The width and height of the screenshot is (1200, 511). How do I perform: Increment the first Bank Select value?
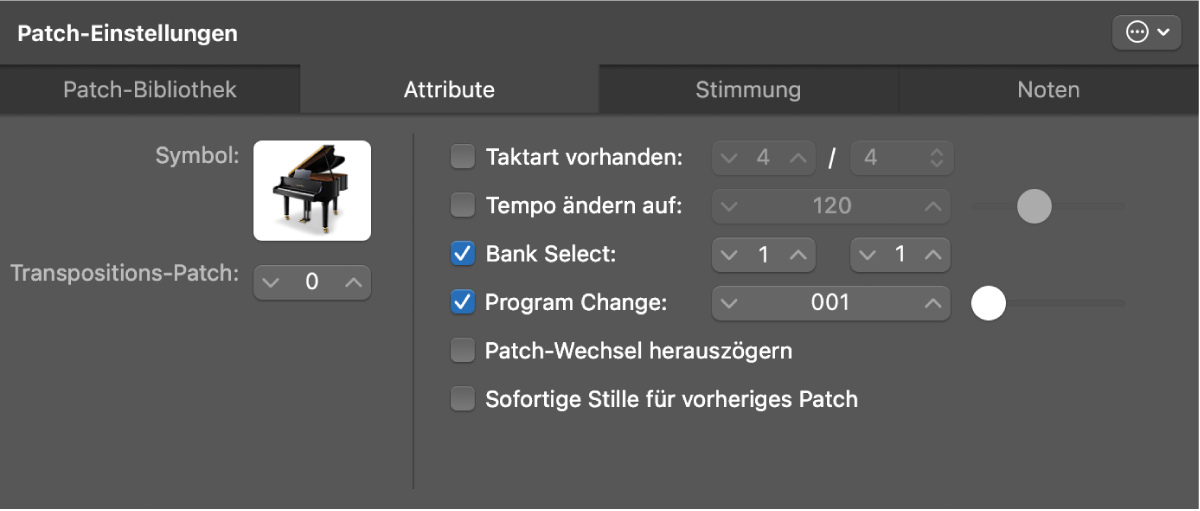click(x=797, y=255)
